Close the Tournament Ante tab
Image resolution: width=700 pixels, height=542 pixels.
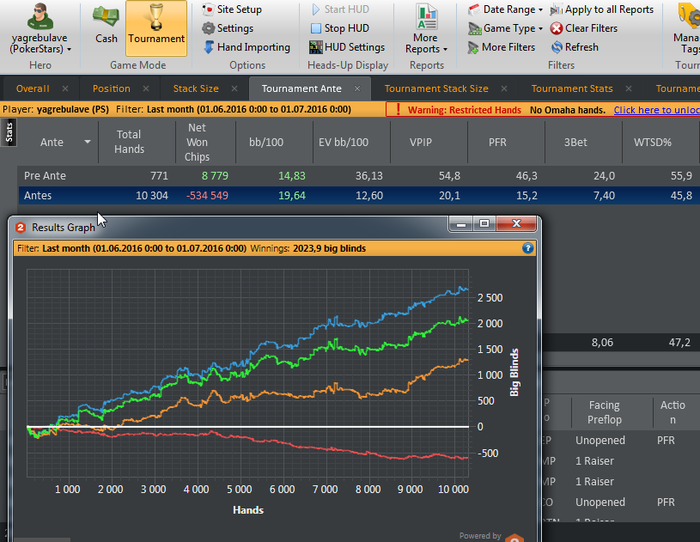357,88
